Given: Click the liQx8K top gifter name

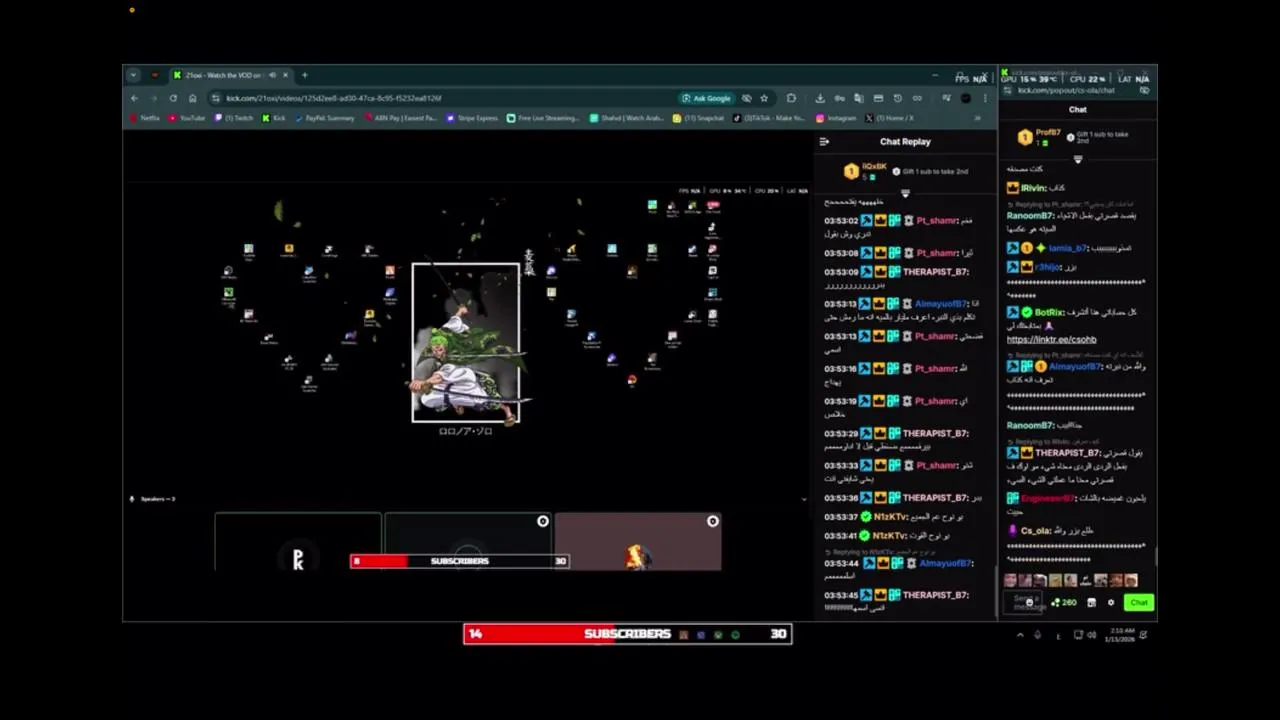Looking at the screenshot, I should [x=874, y=166].
